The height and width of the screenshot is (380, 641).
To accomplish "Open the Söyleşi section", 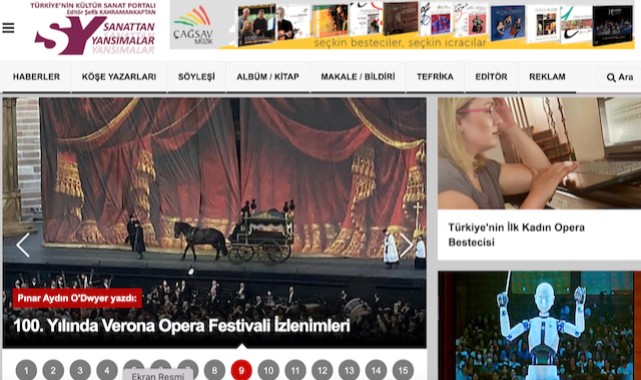I will [196, 77].
